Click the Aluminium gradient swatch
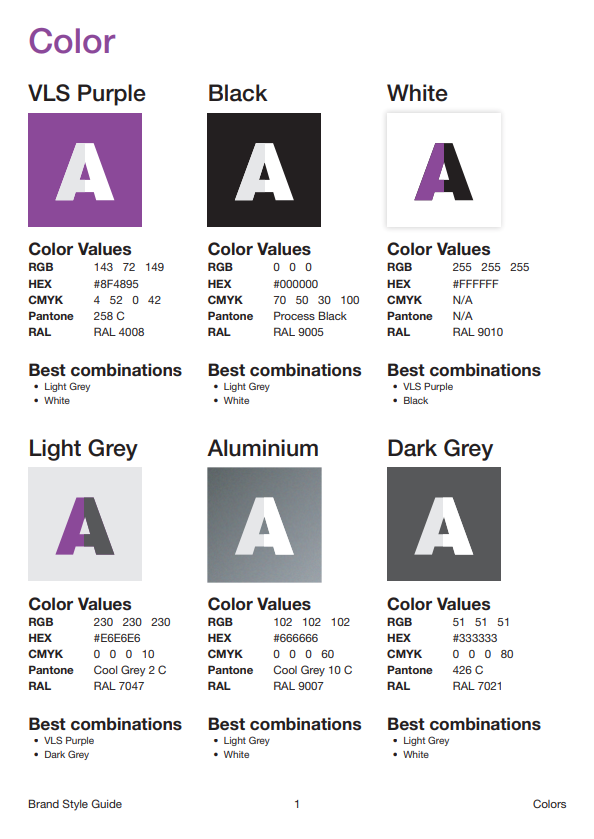Image resolution: width=594 pixels, height=839 pixels. pos(264,524)
